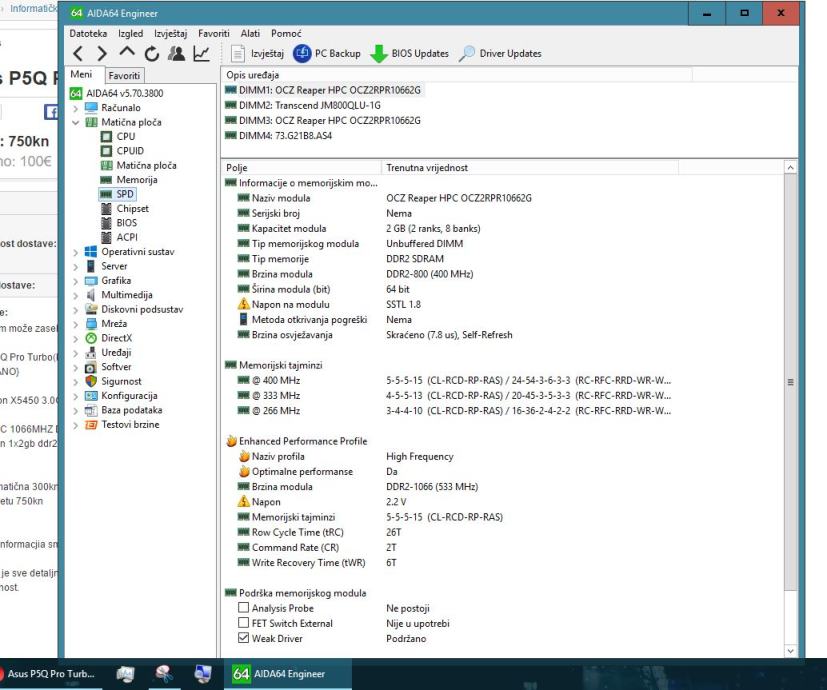Screen dimensions: 827x690
Task: Collapse the Matična ploča tree node
Action: (x=77, y=122)
